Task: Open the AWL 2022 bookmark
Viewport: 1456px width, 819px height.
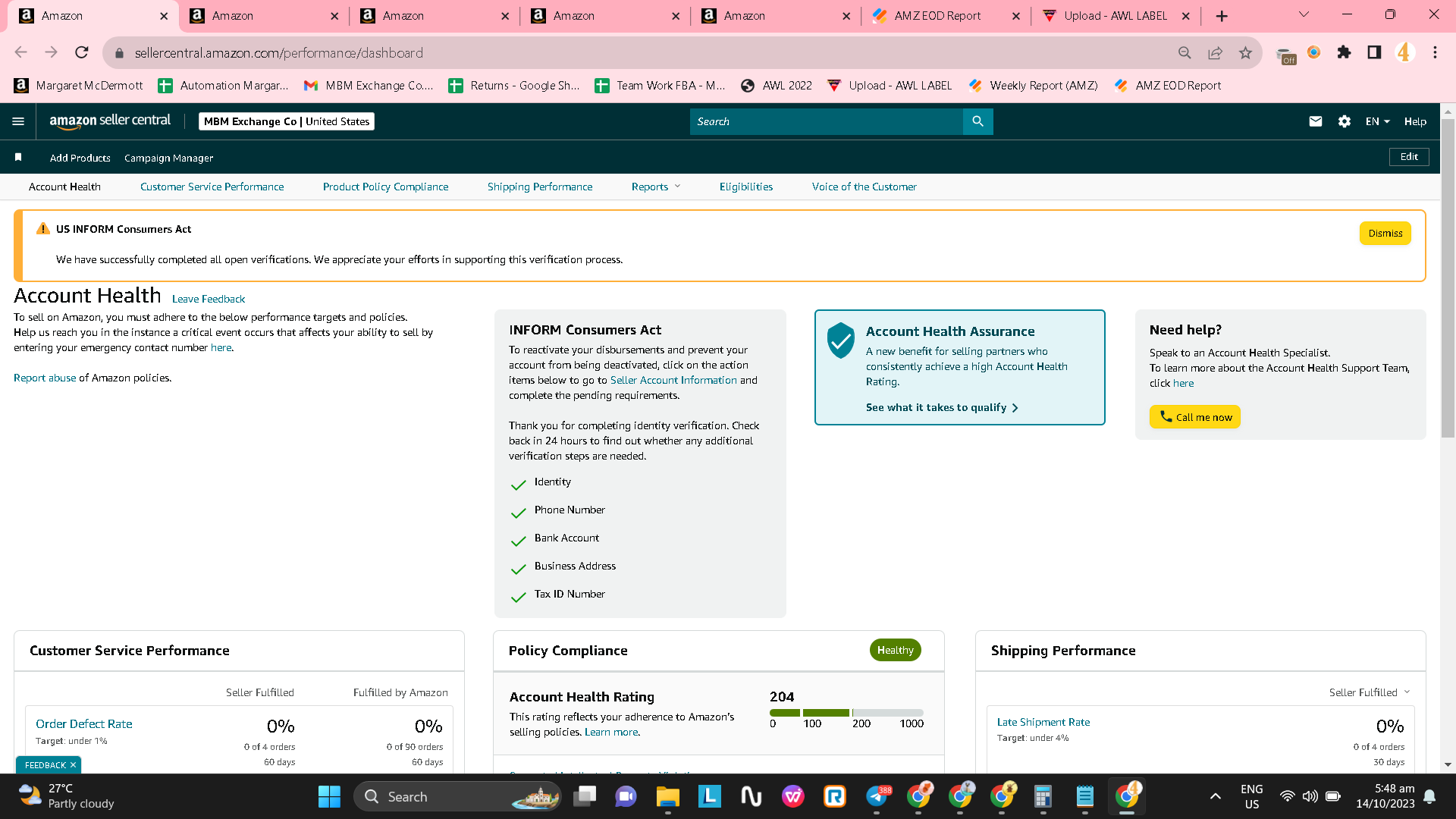Action: point(777,86)
